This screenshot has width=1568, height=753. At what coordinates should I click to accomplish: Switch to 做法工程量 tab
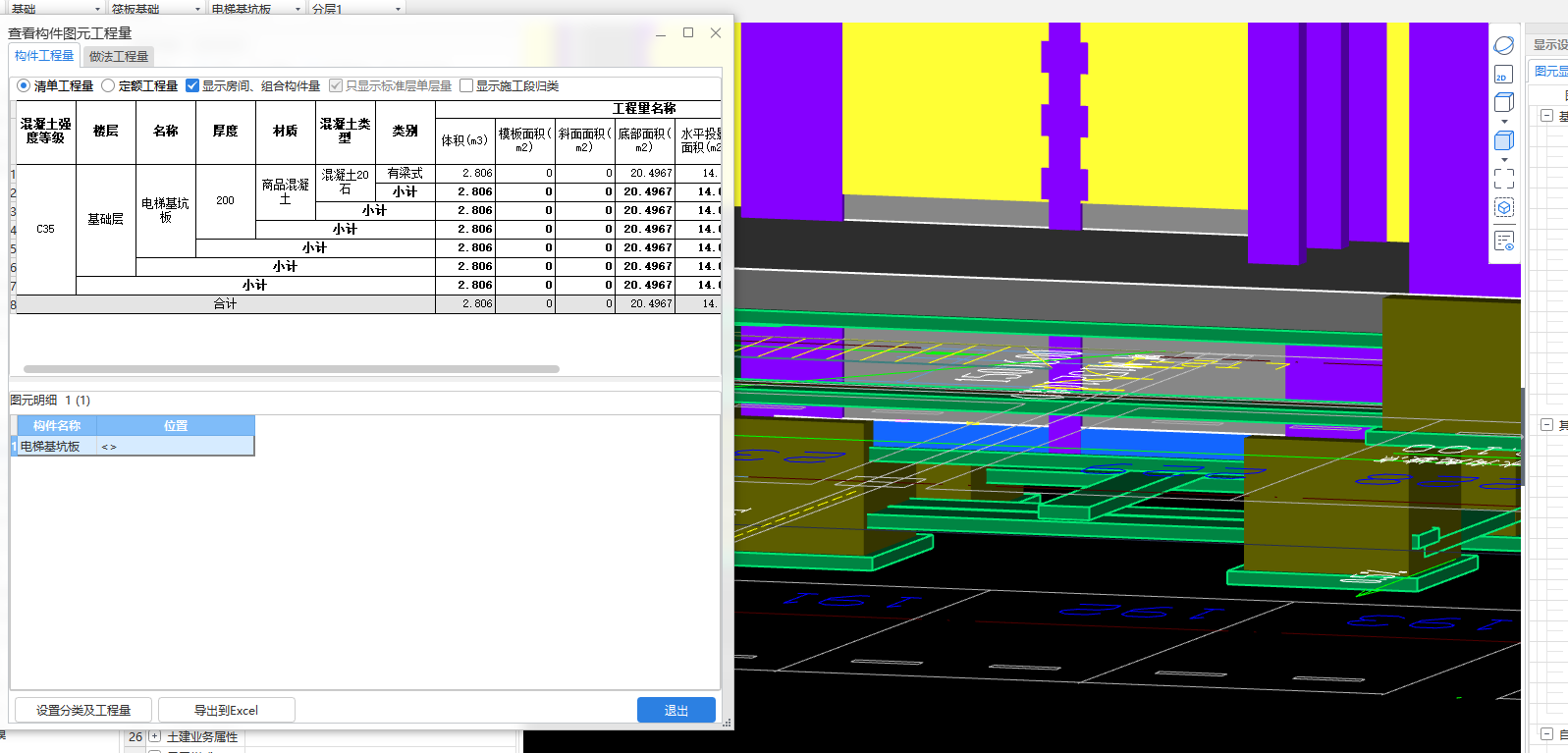point(119,57)
